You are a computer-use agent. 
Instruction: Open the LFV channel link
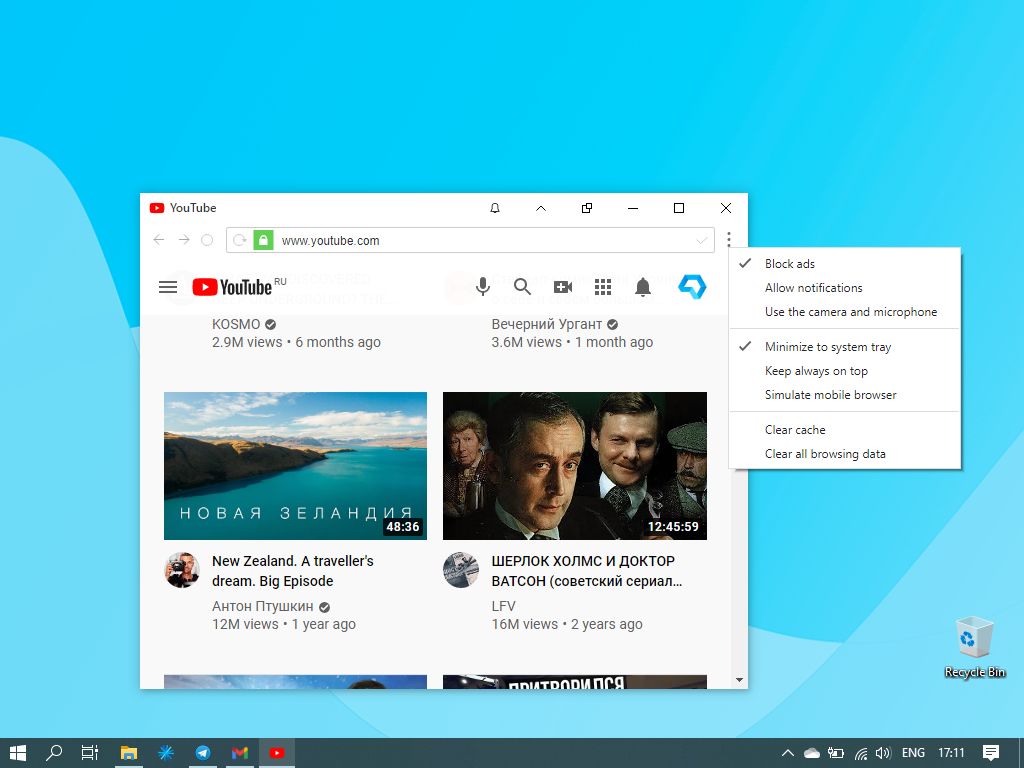coord(504,606)
